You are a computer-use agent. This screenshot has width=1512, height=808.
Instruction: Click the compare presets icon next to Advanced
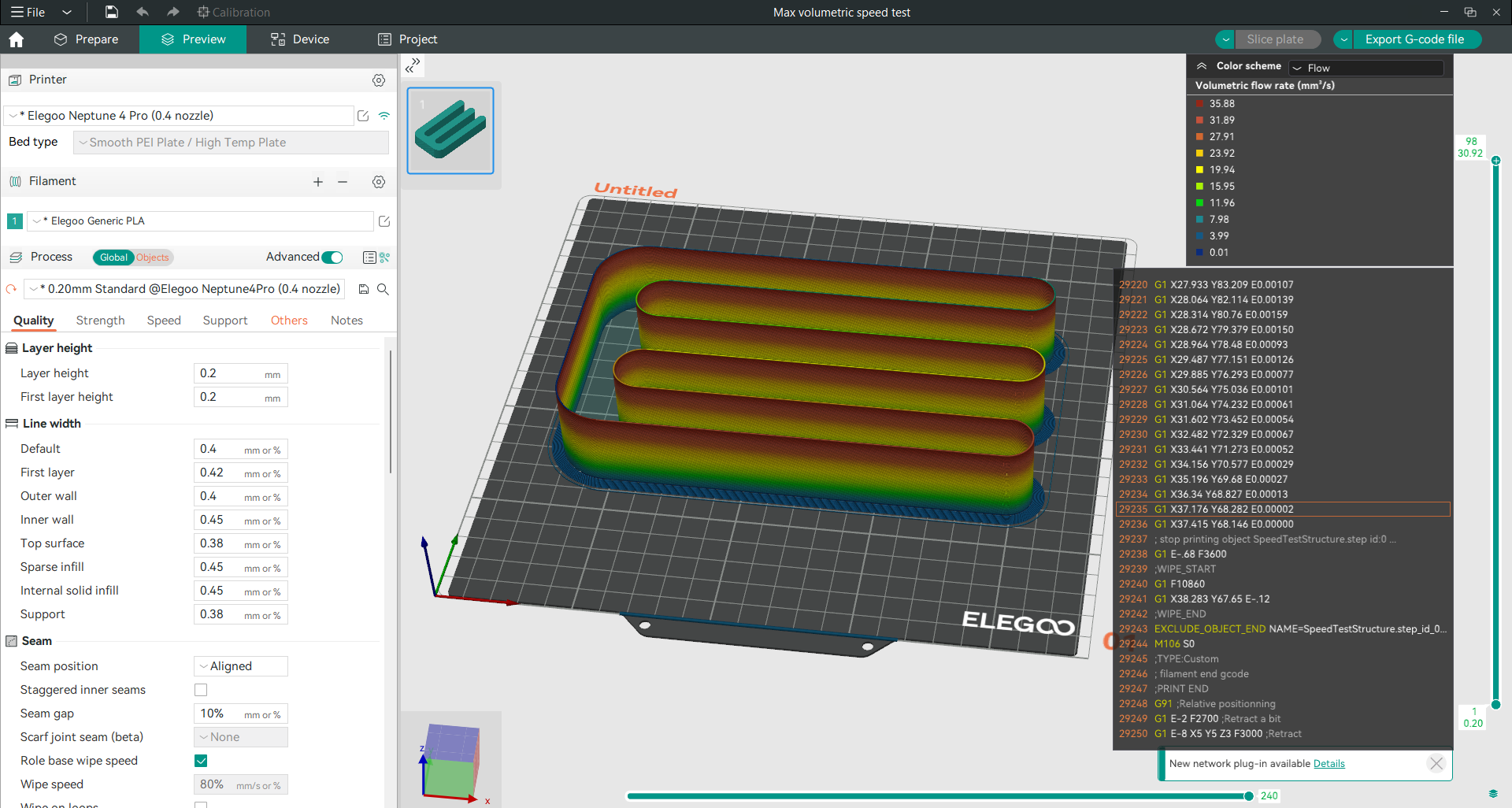(x=385, y=258)
